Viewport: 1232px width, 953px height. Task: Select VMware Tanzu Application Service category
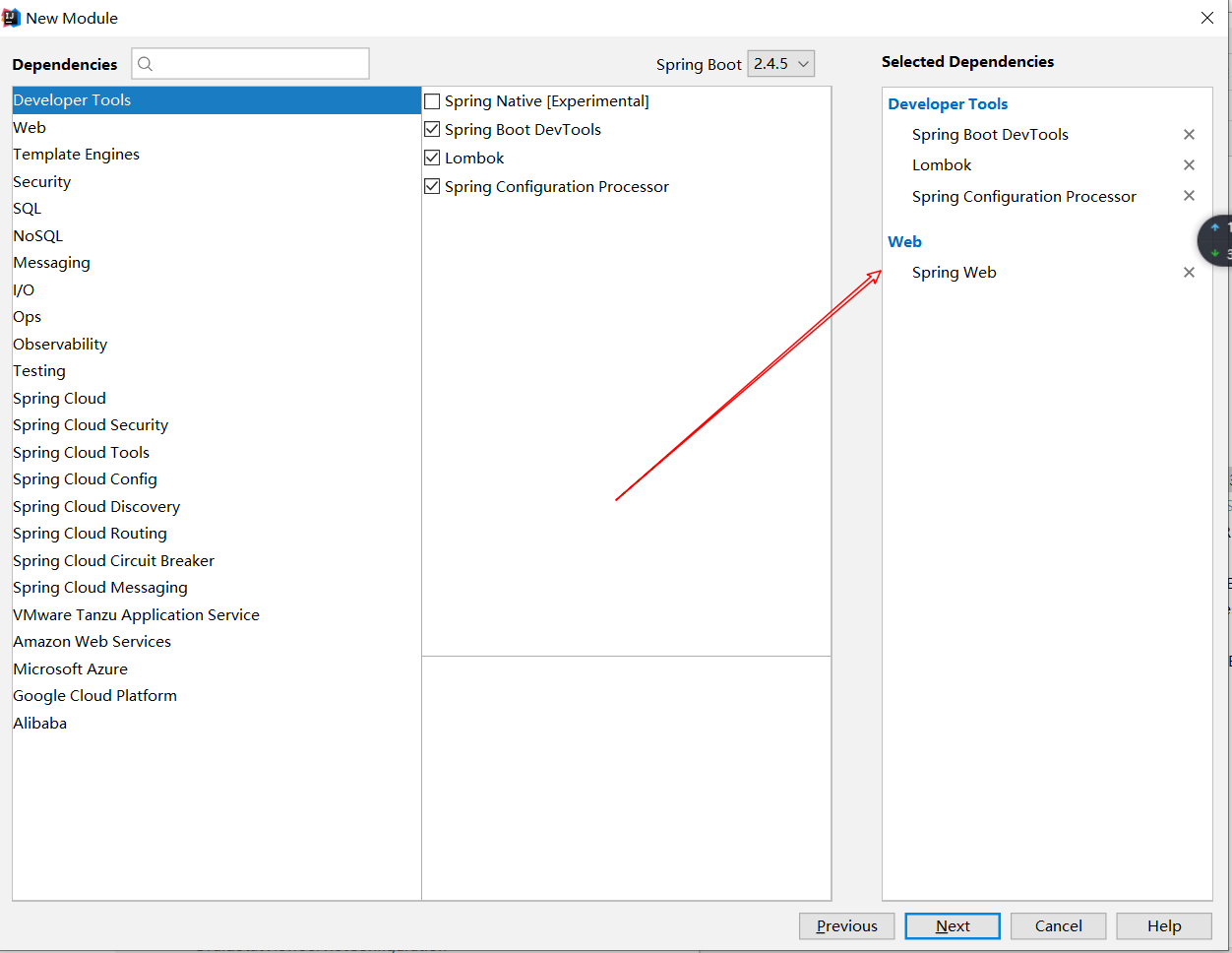pos(216,615)
